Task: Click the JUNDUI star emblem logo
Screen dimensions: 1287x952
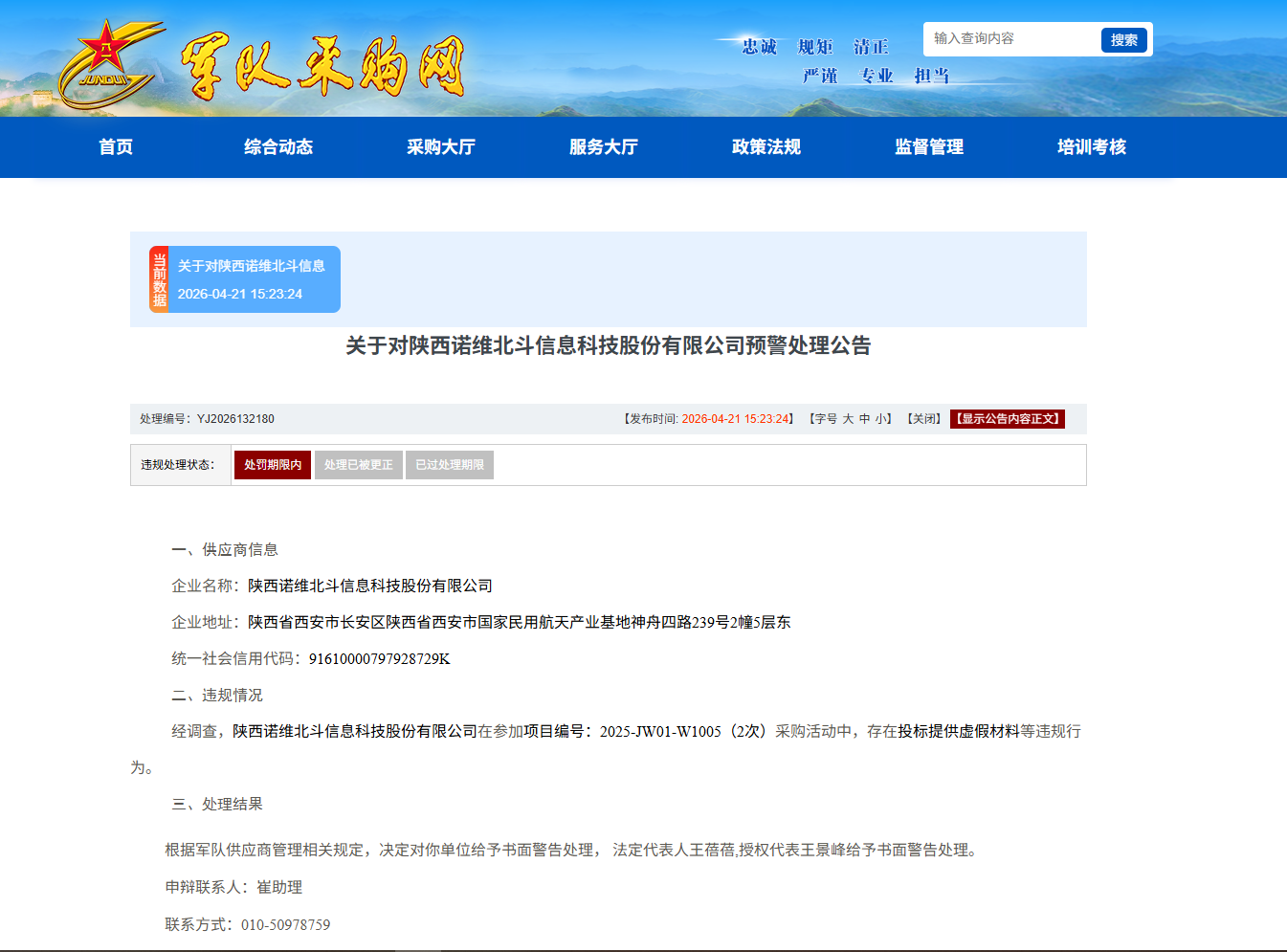Action: (107, 64)
